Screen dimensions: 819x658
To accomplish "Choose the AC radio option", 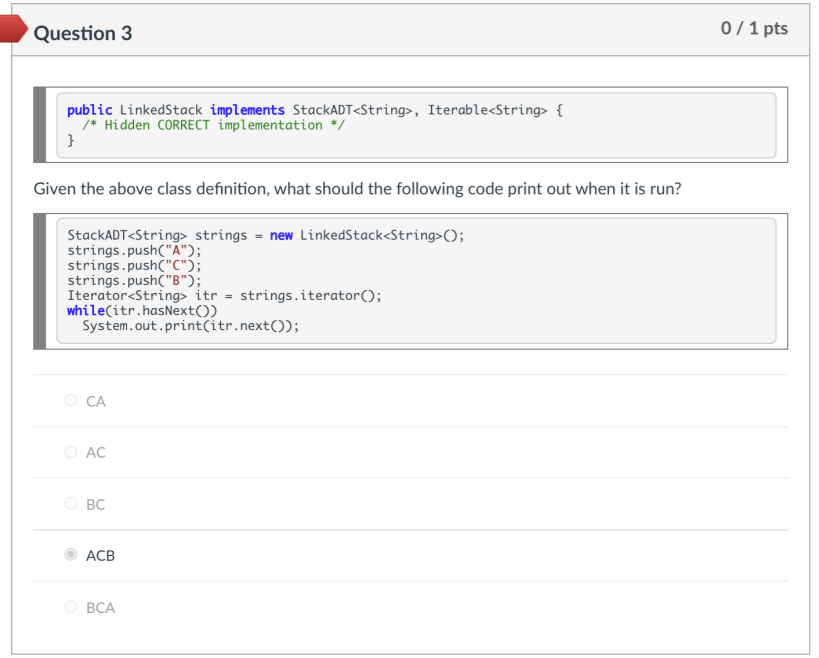I will (71, 452).
